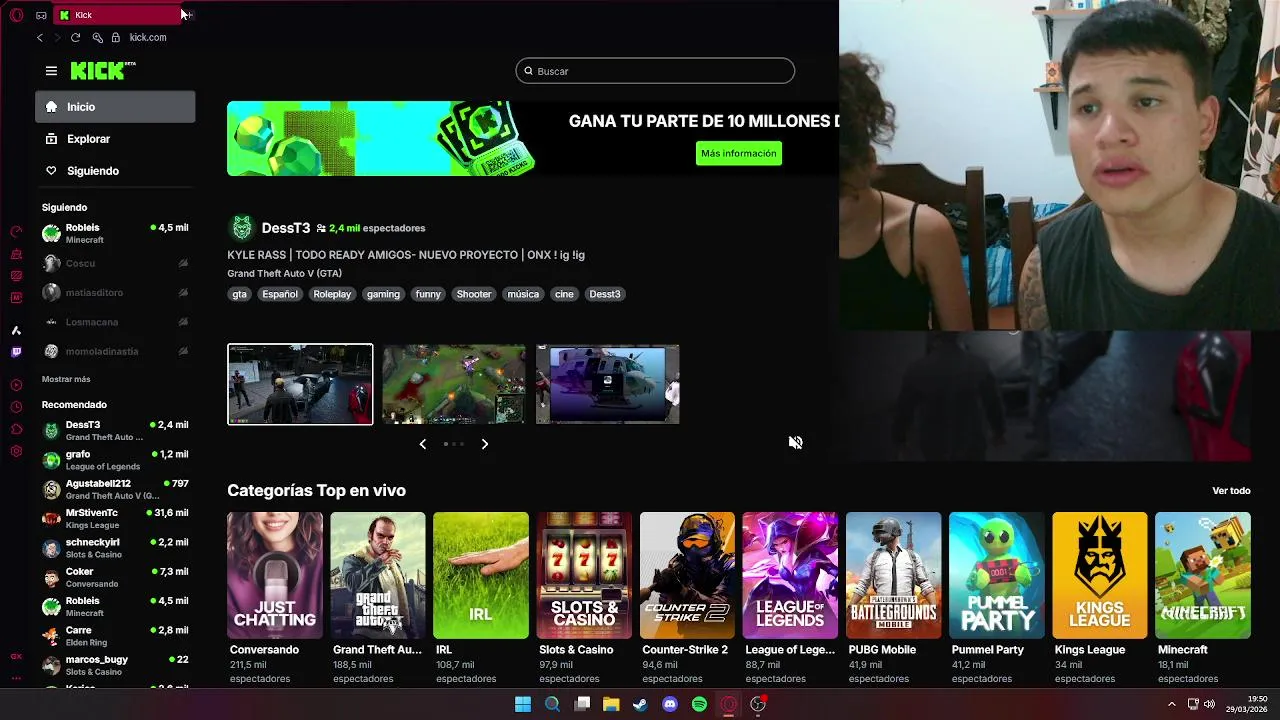This screenshot has width=1280, height=720.
Task: Open Twitch from the Opera sidebar
Action: click(16, 352)
